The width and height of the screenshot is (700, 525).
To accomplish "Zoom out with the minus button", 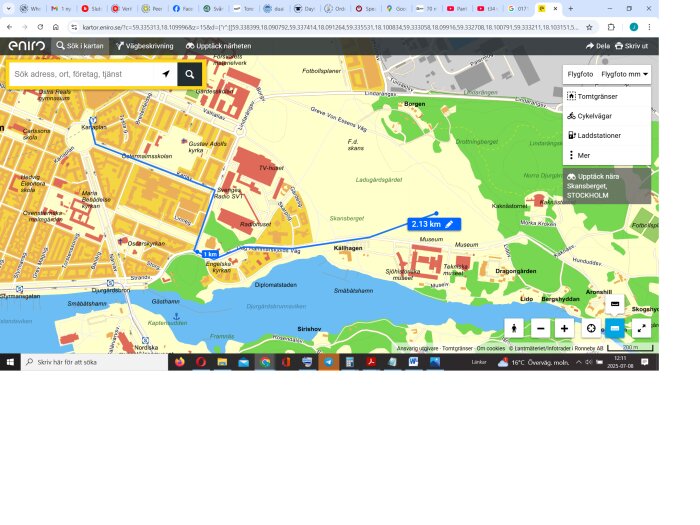I will click(541, 329).
